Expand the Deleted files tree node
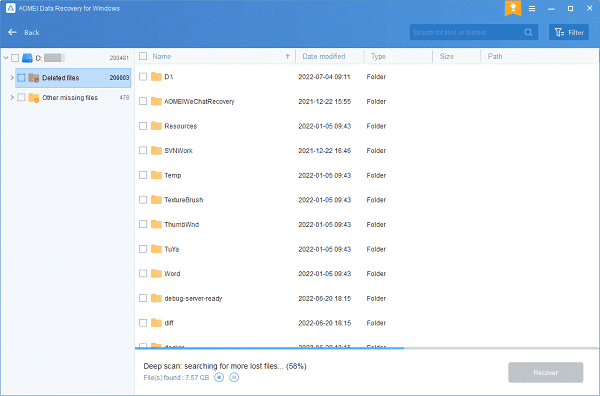Screen dimensions: 600x396 click(x=12, y=78)
